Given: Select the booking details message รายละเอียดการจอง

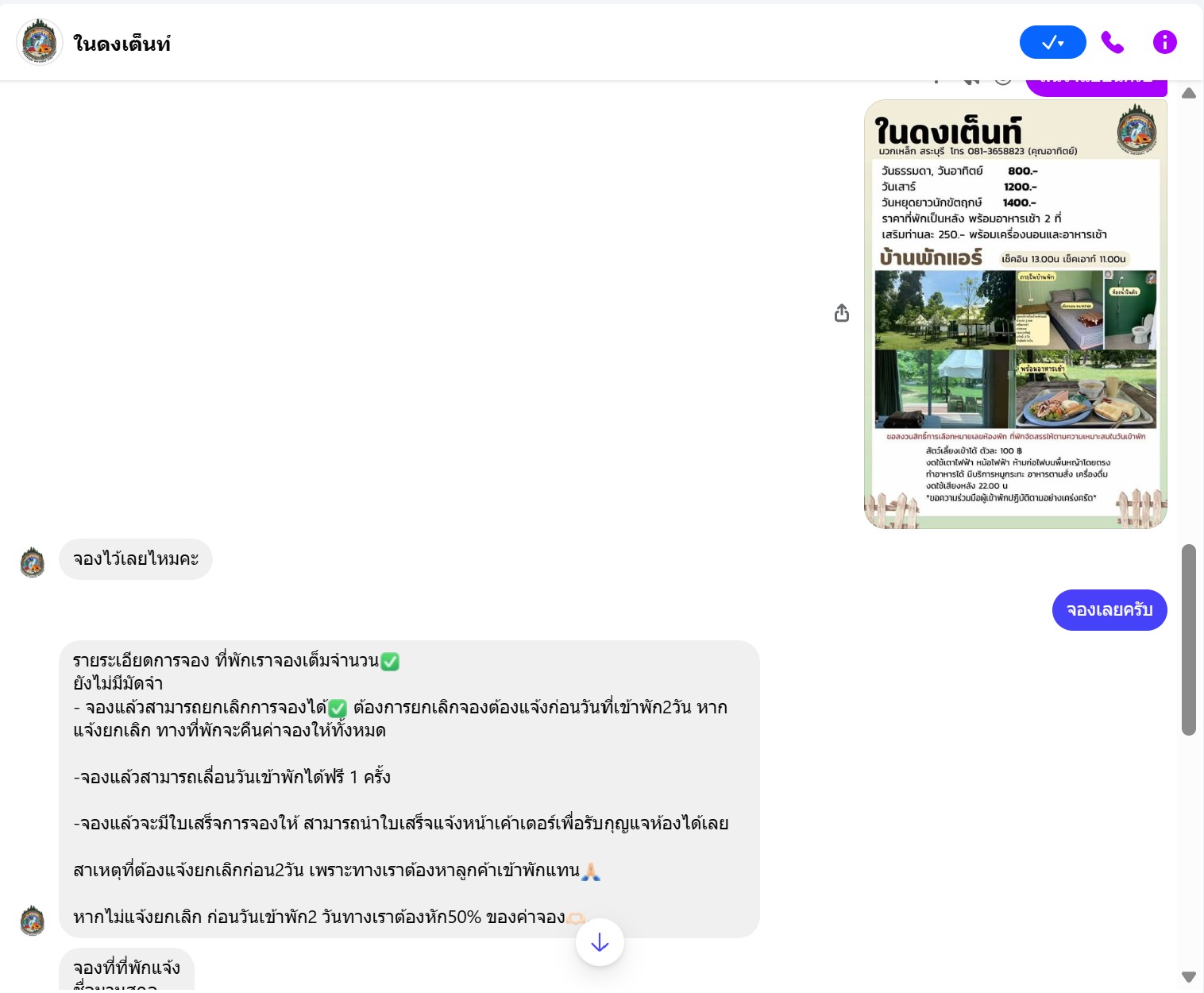Looking at the screenshot, I should tap(409, 789).
